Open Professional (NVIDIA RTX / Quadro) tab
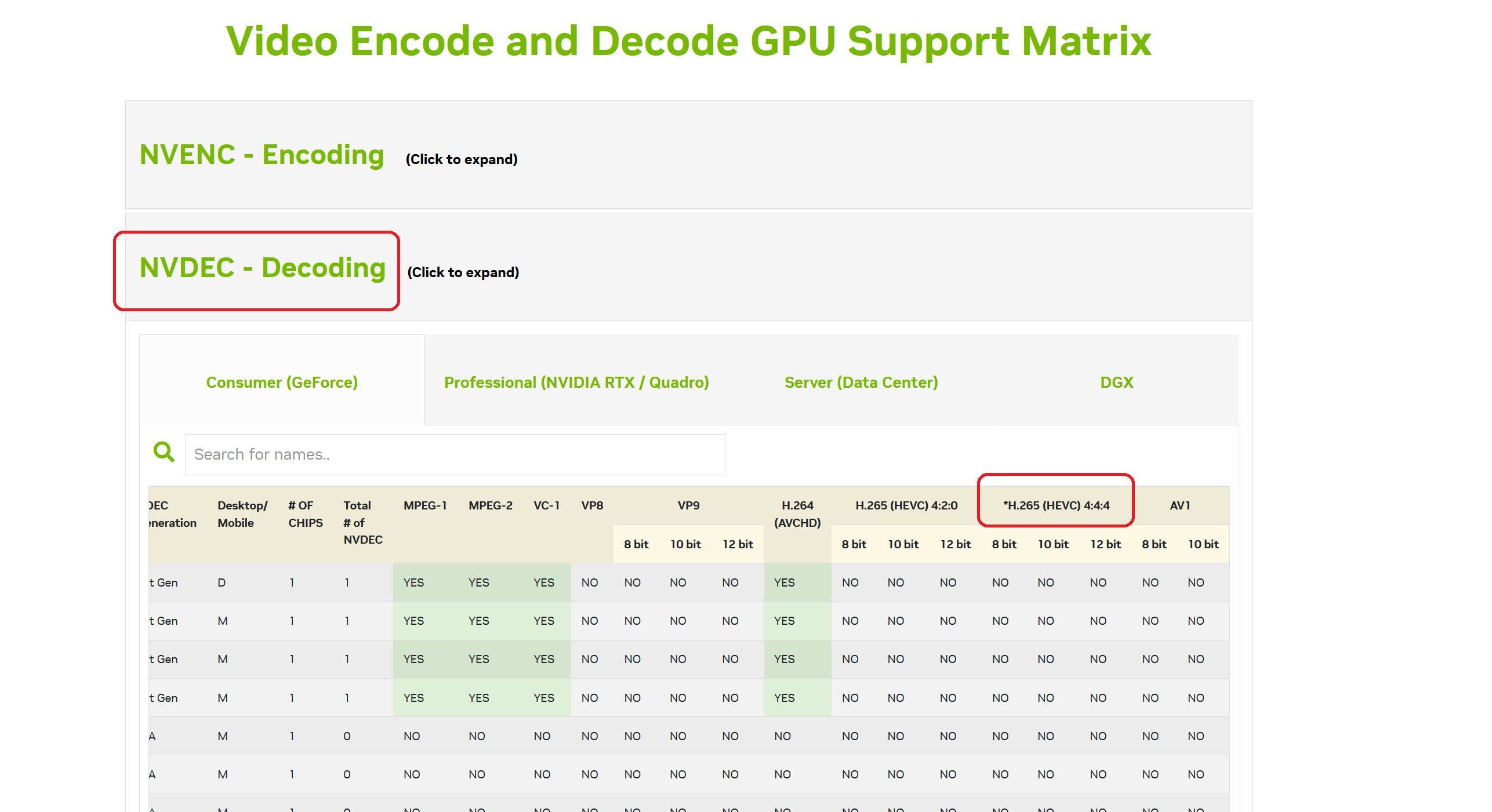The image size is (1492, 812). 576,383
